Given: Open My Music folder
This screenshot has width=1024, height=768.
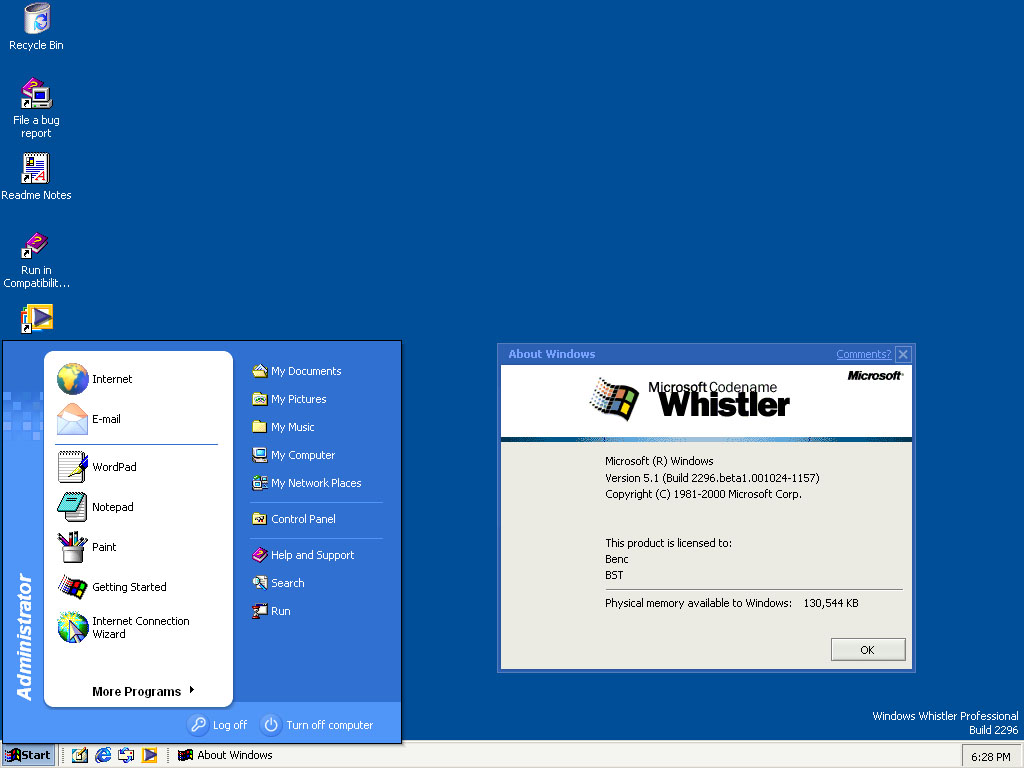Looking at the screenshot, I should tap(283, 427).
